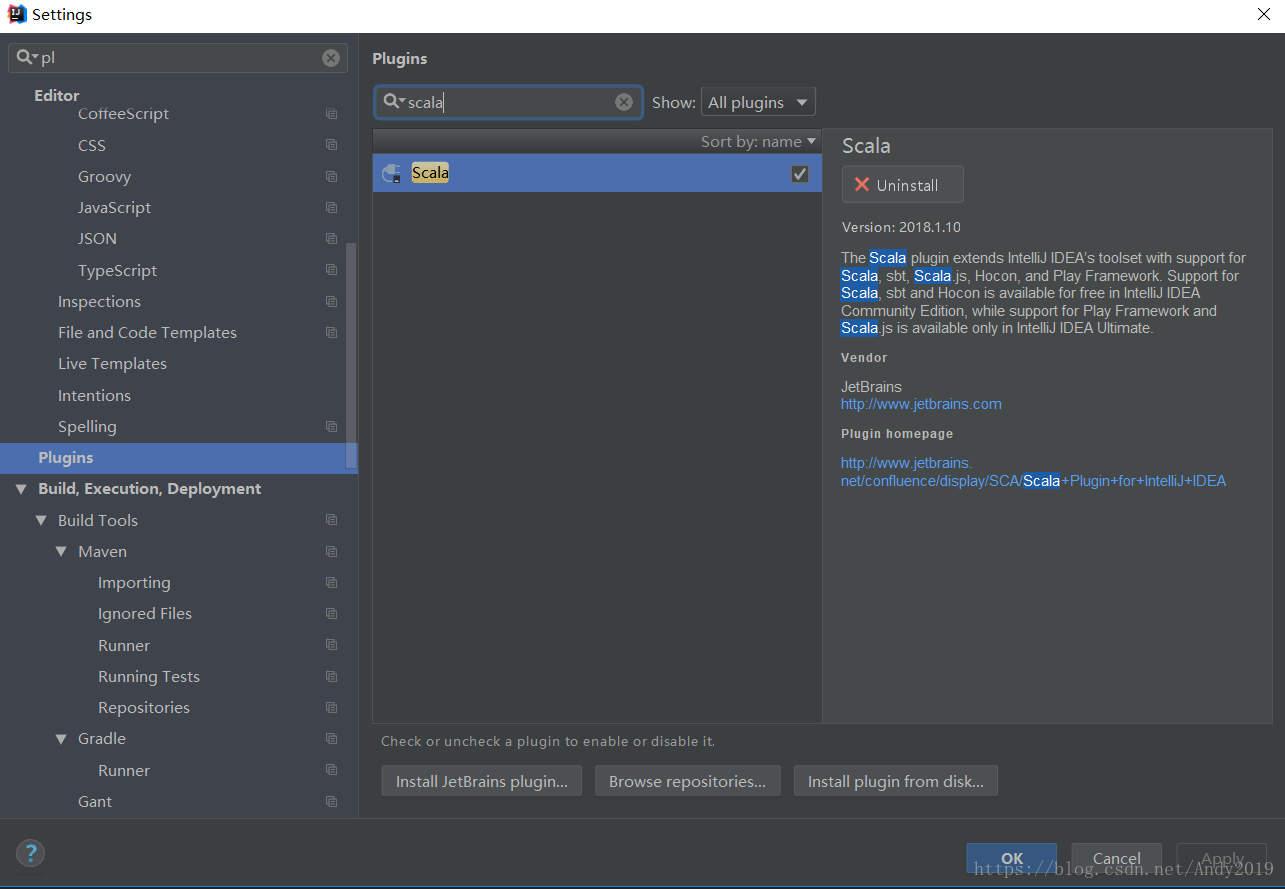This screenshot has width=1285, height=889.
Task: Disable the Scala plugin checkbox
Action: (x=800, y=174)
